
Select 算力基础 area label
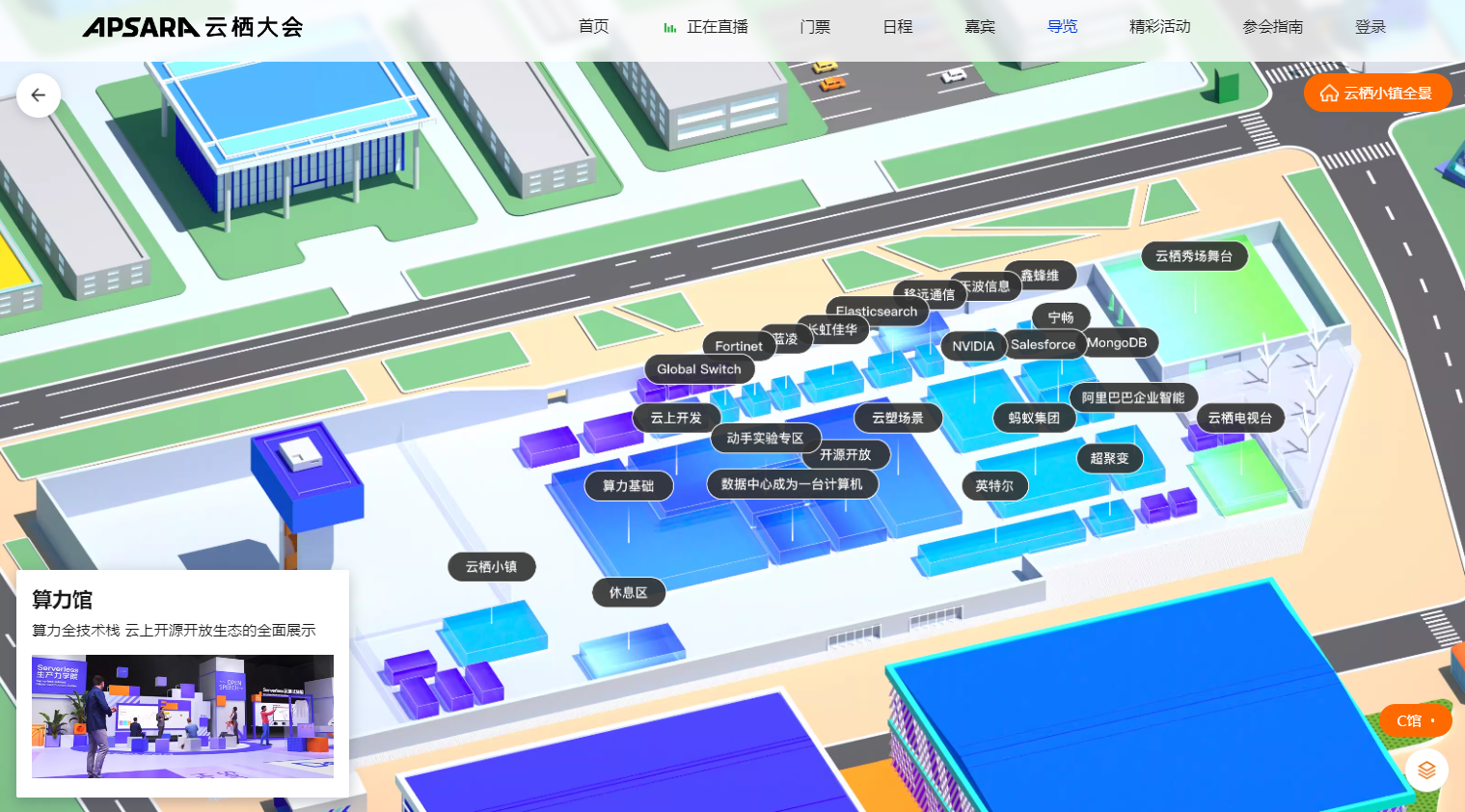tap(629, 486)
